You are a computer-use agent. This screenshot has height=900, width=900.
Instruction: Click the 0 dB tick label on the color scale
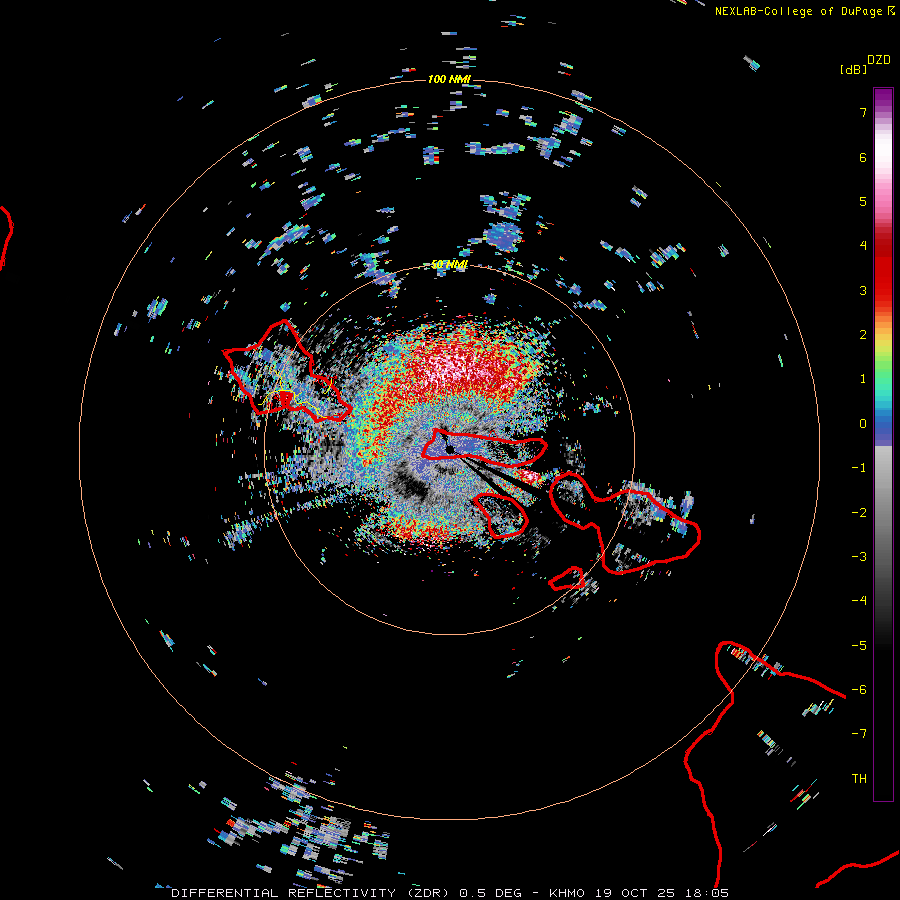pos(863,424)
